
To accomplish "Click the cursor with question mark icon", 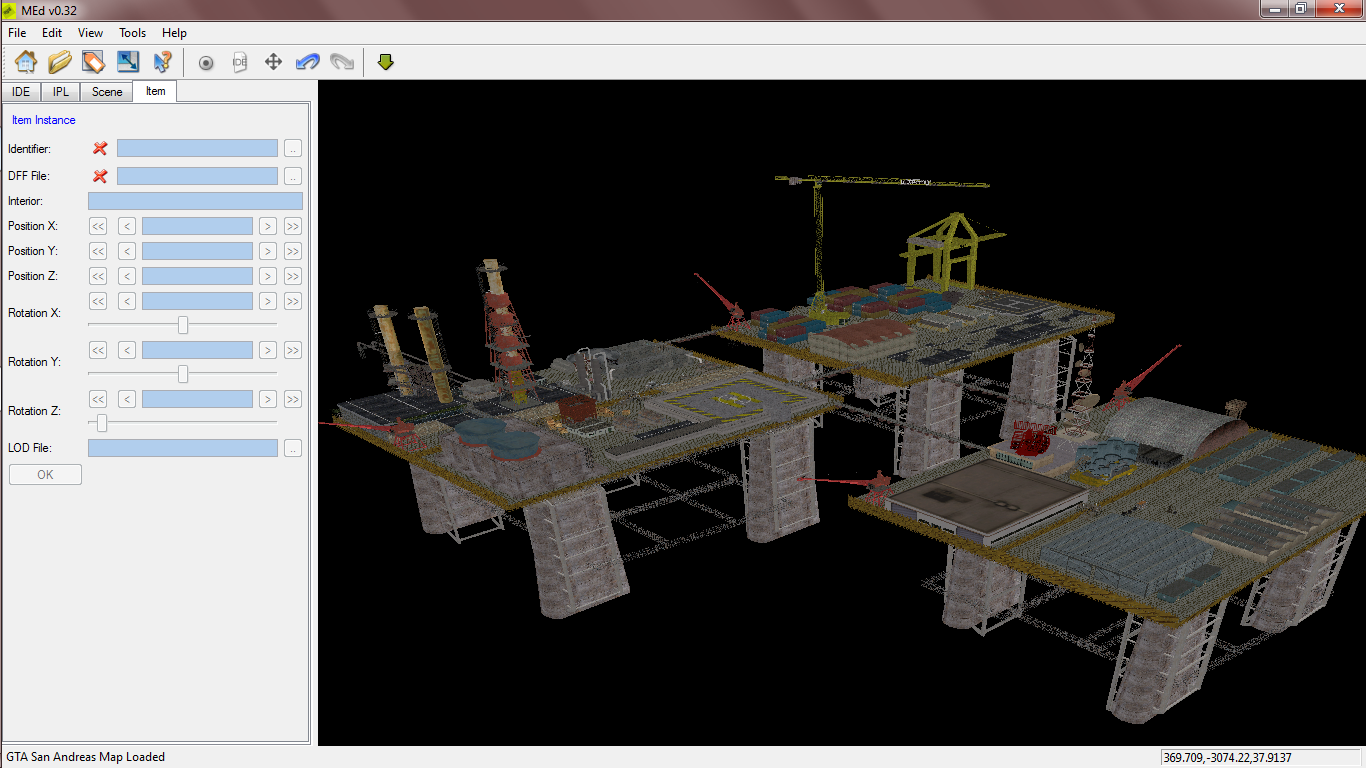I will click(162, 62).
